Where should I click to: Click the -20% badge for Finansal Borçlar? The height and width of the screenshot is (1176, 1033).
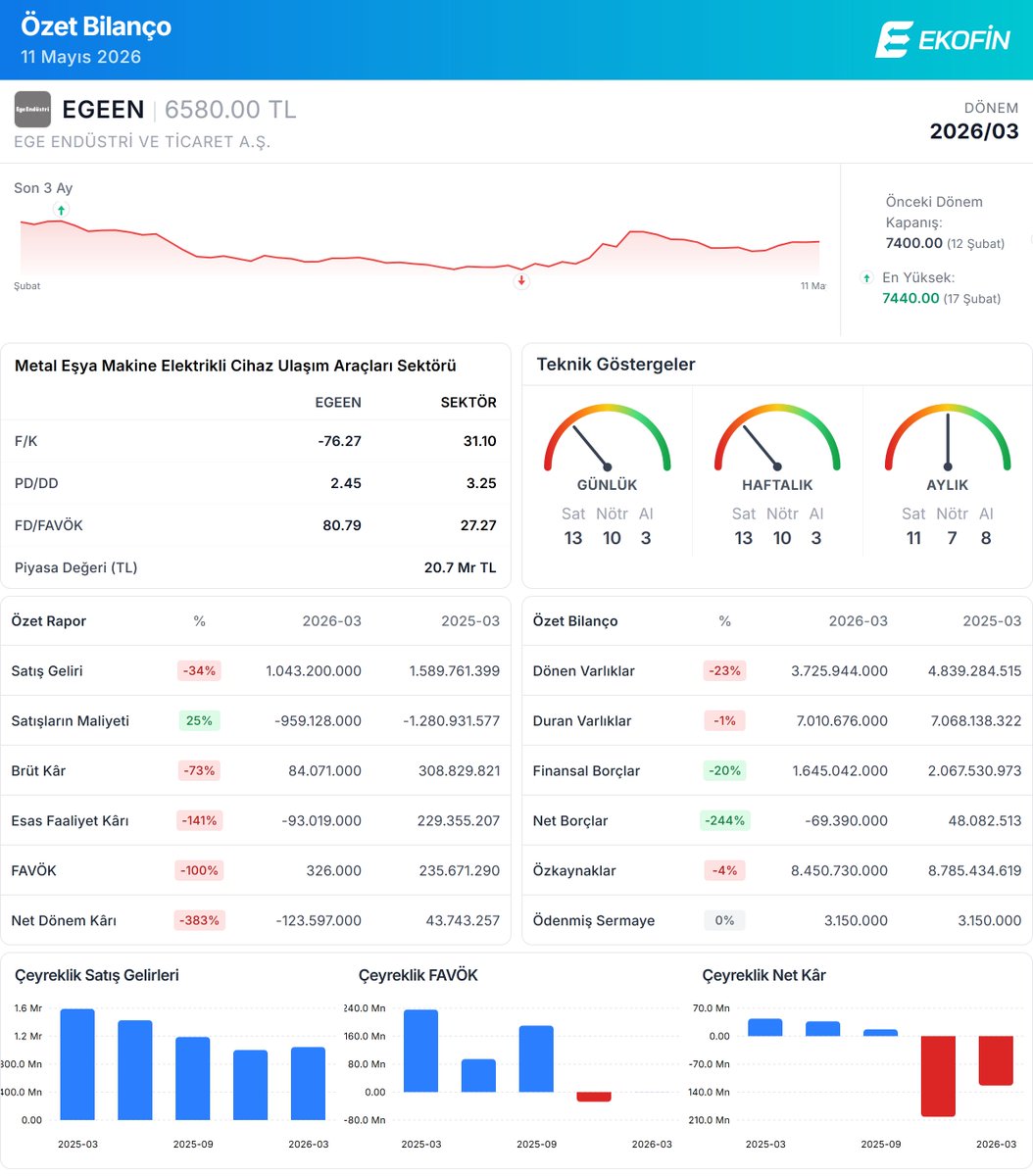click(724, 770)
